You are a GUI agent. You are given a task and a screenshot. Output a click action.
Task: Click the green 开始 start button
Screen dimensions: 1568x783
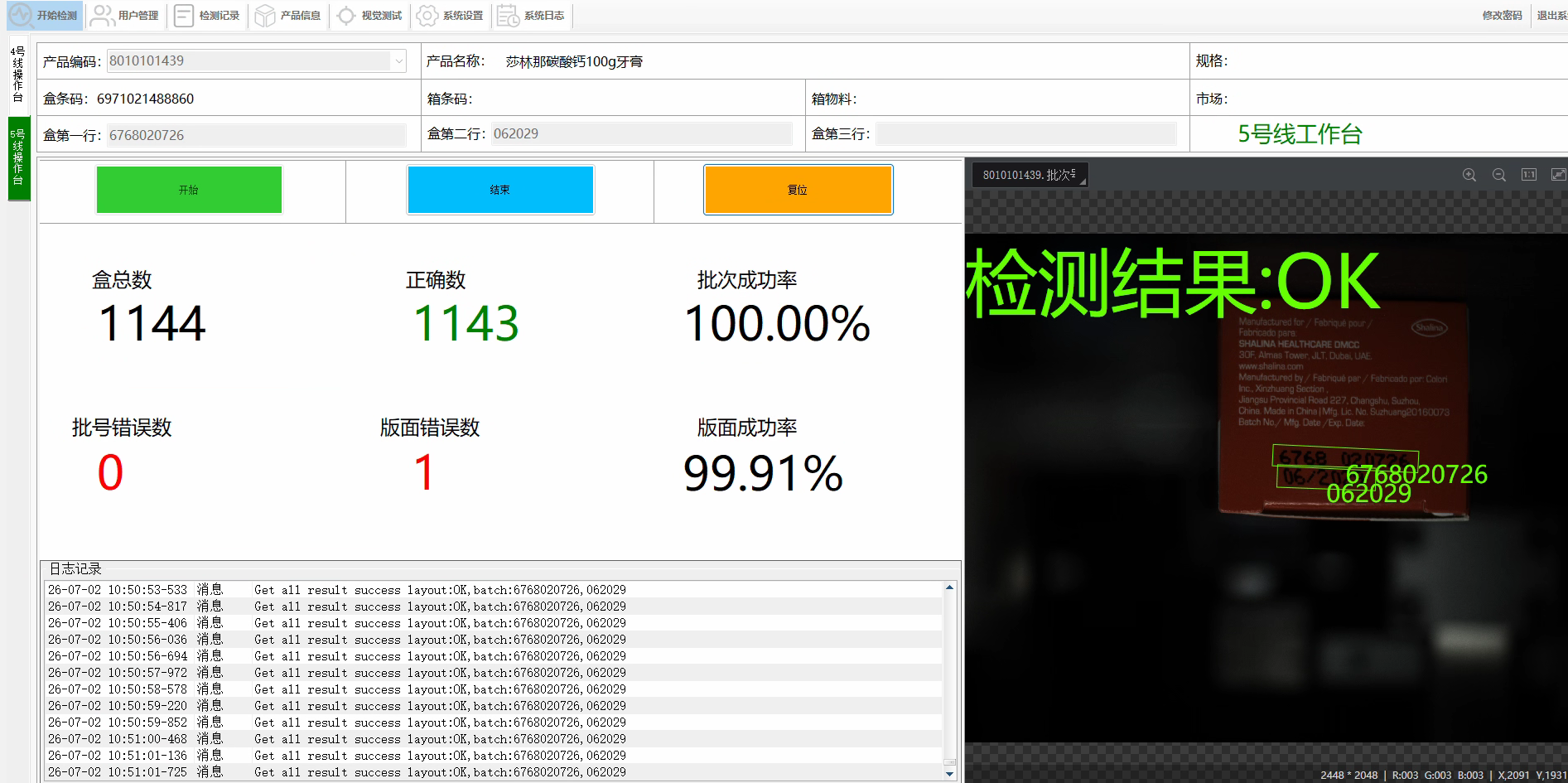[189, 190]
